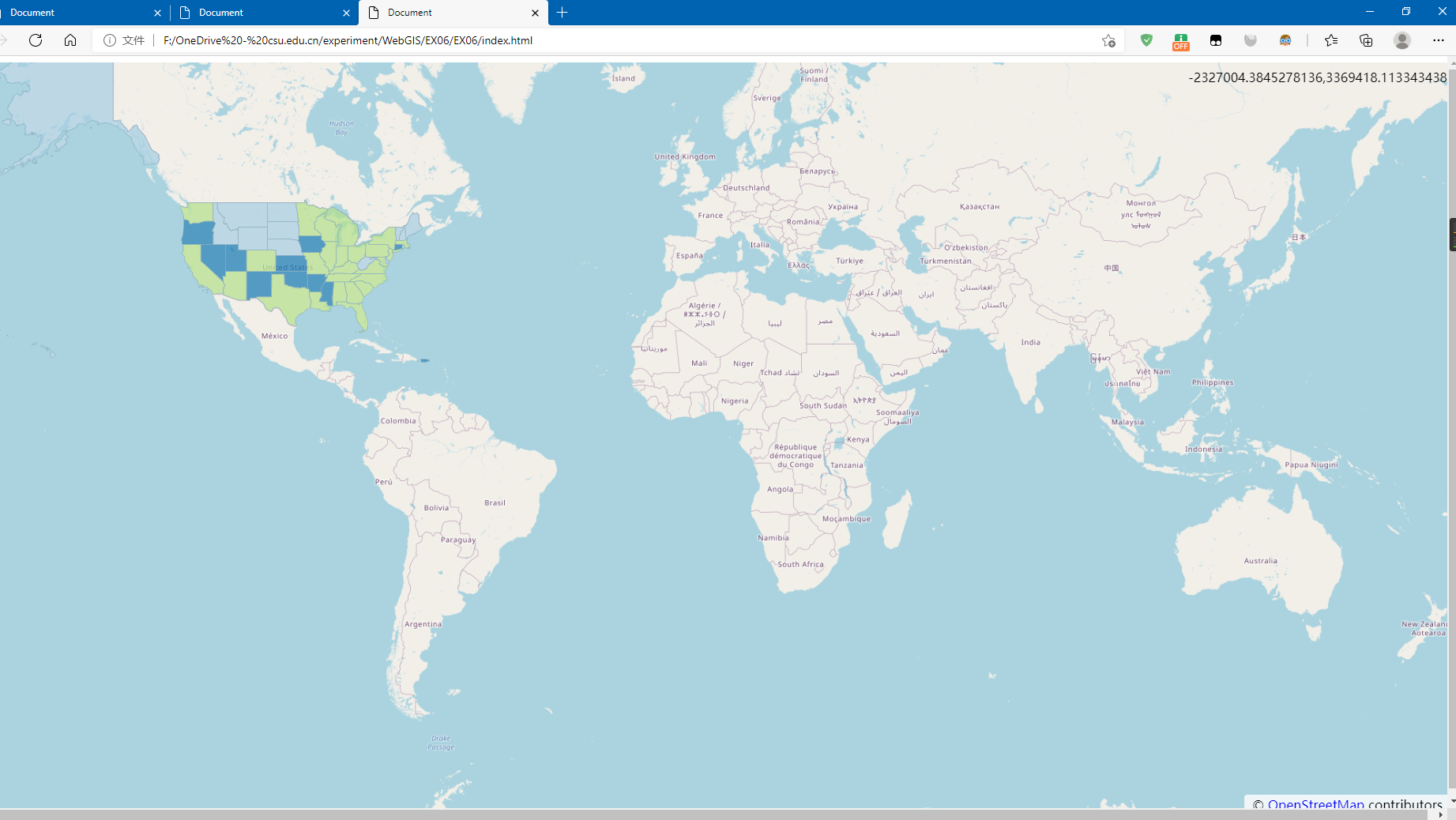Viewport: 1456px width, 820px height.
Task: Close the leftmost Document tab
Action: click(x=157, y=13)
